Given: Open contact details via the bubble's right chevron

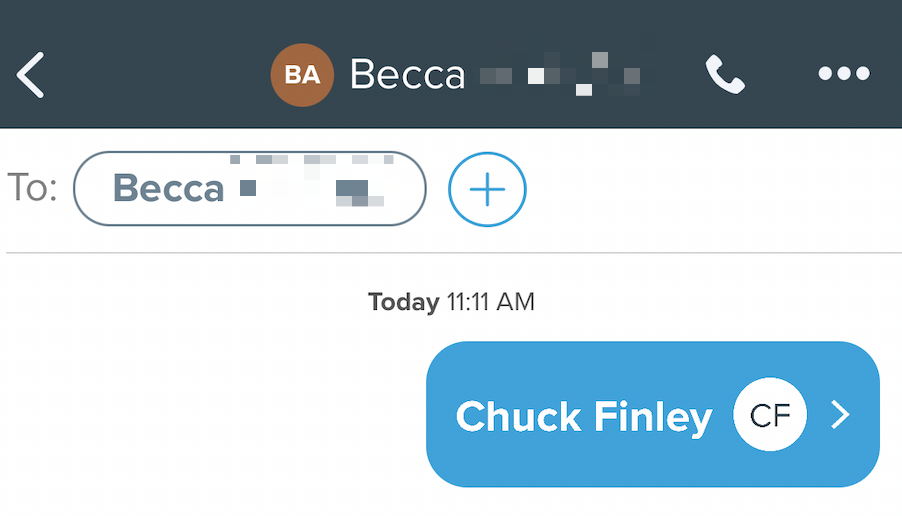Looking at the screenshot, I should click(x=840, y=415).
